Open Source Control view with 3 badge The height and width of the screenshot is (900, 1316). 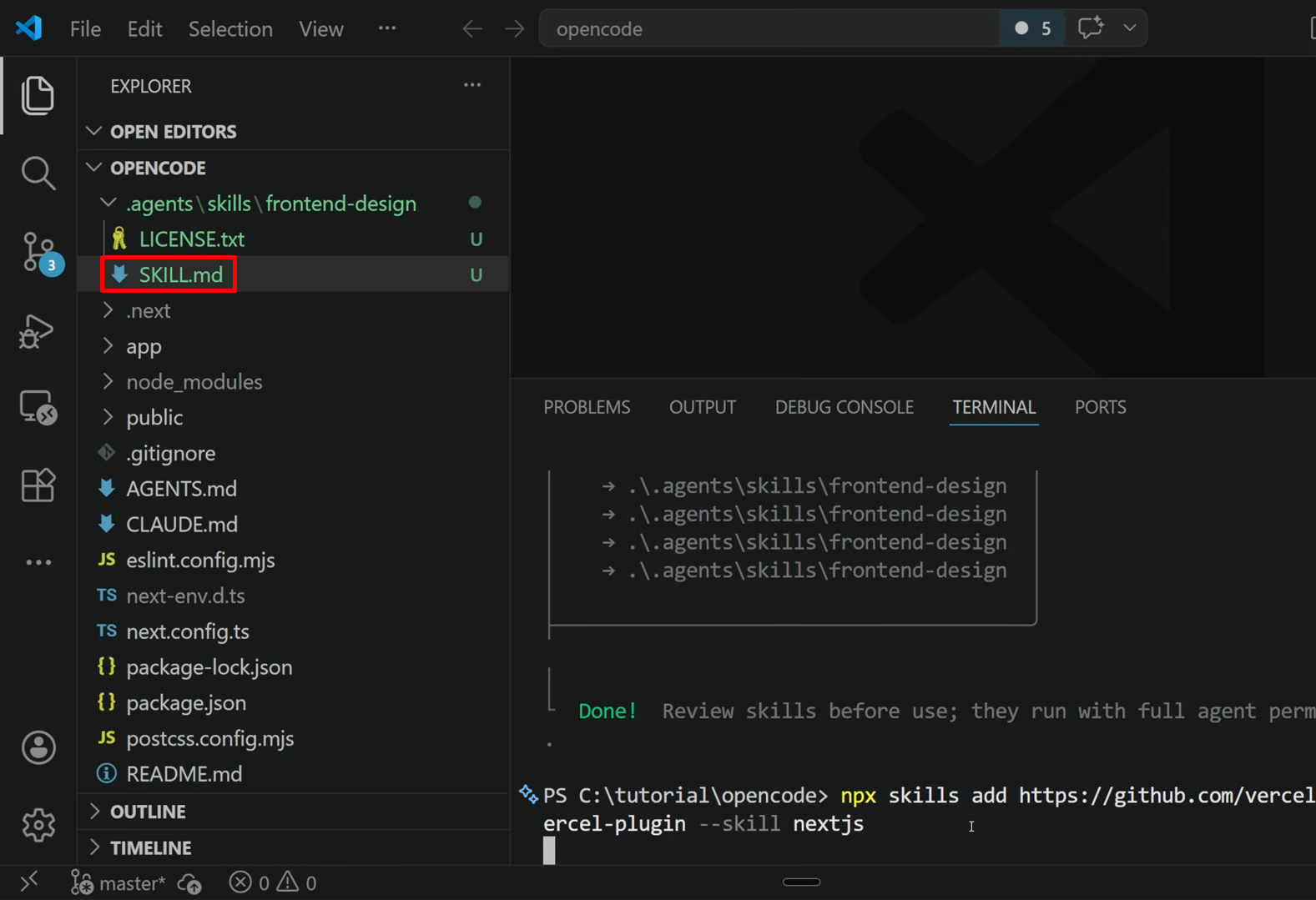39,252
